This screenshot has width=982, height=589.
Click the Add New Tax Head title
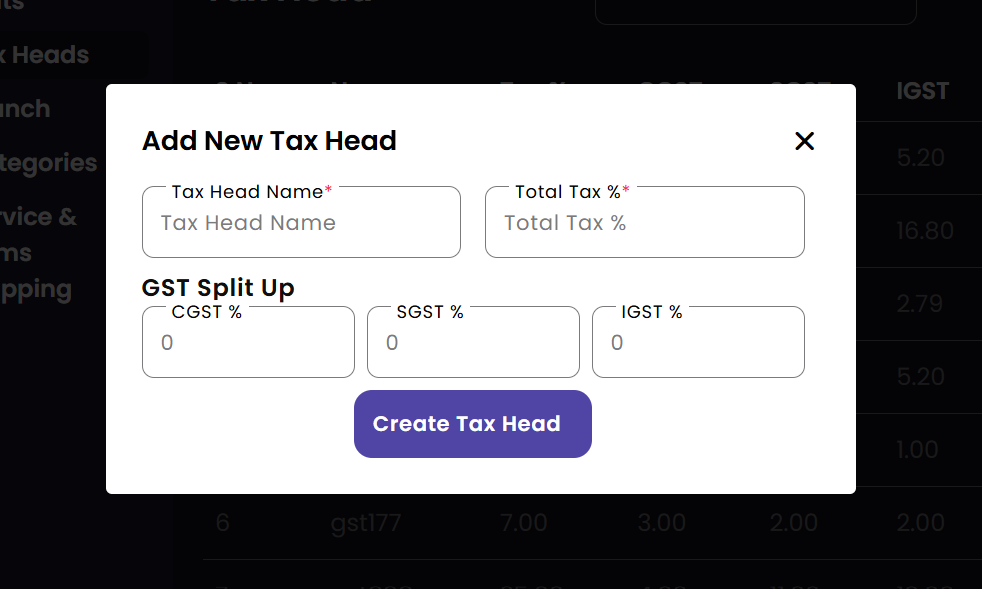click(x=269, y=141)
